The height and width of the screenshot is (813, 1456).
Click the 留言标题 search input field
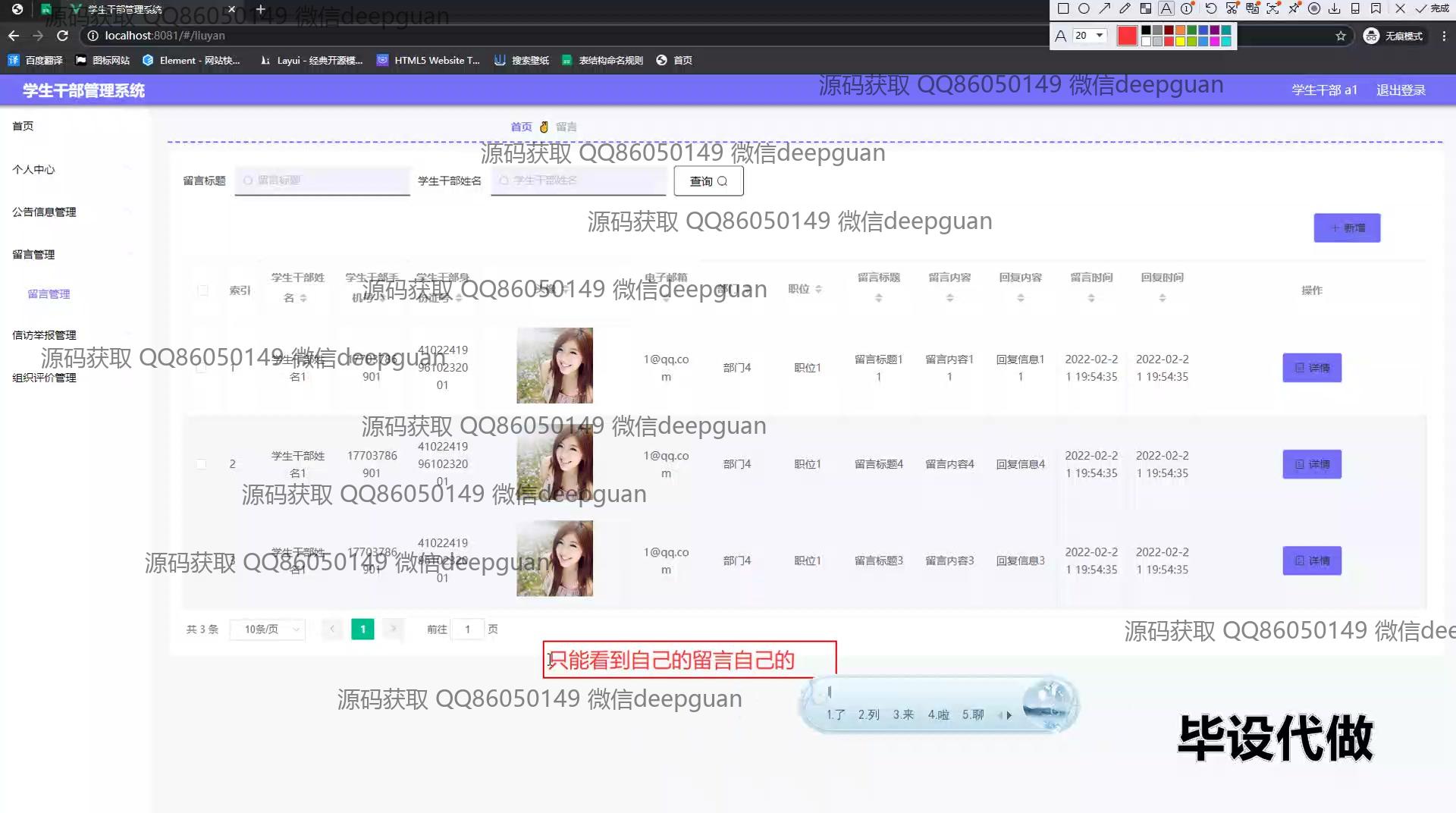[322, 180]
